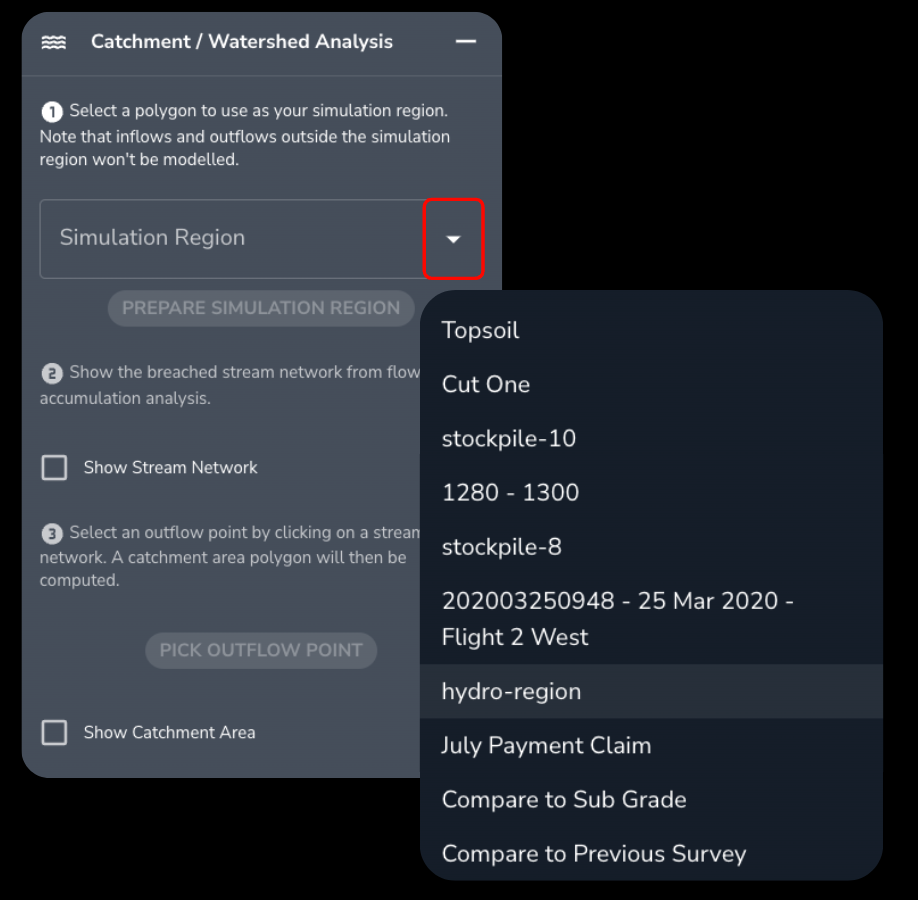
Task: Choose stockpile-8 from the list
Action: [502, 547]
